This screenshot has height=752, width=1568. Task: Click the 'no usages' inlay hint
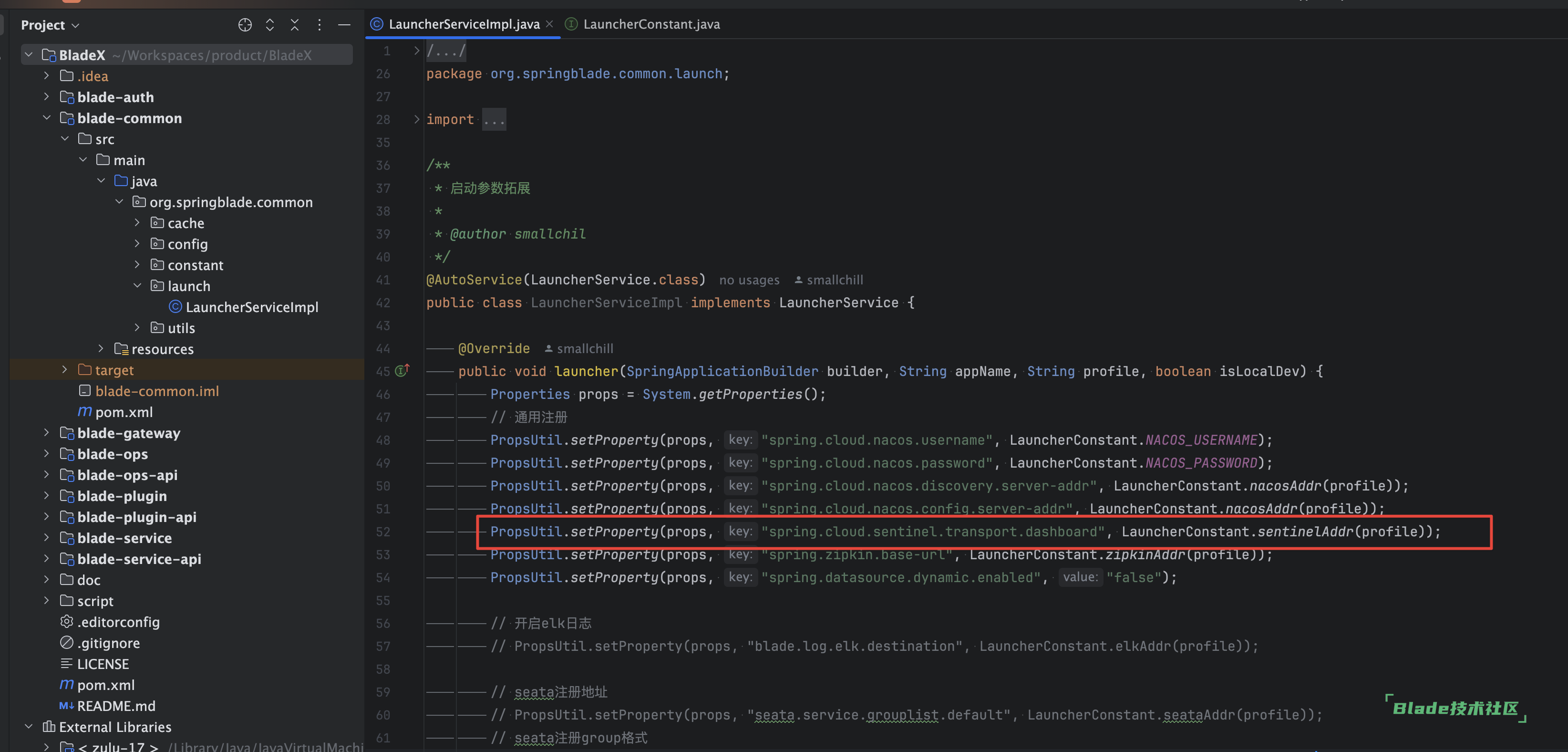749,280
